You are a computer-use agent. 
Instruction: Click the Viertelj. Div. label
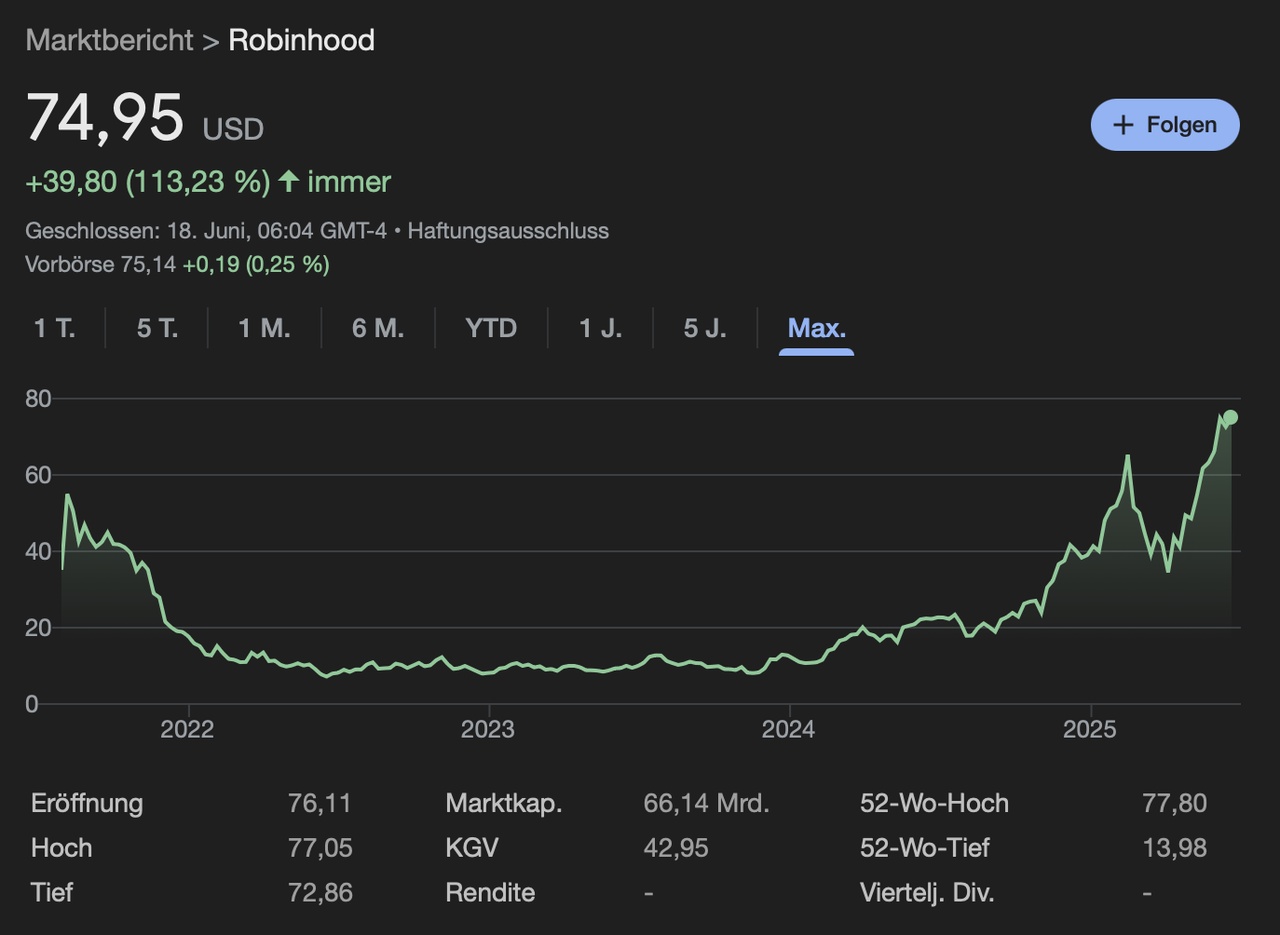(927, 892)
